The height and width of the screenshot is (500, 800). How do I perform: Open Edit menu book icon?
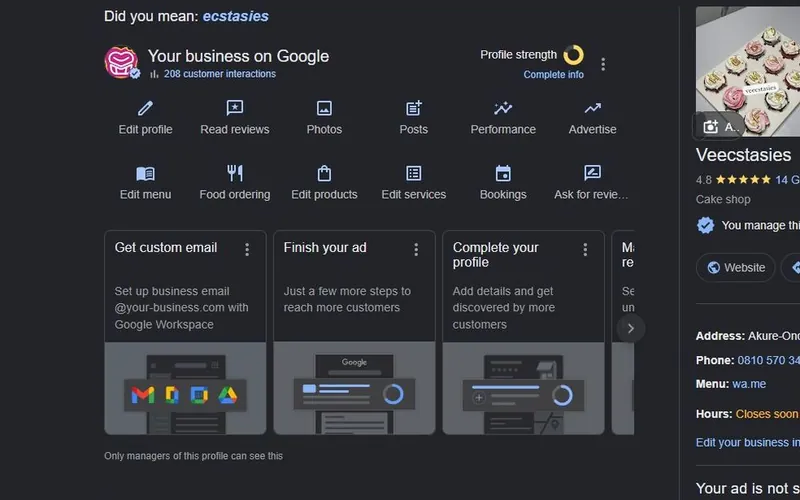[x=145, y=173]
